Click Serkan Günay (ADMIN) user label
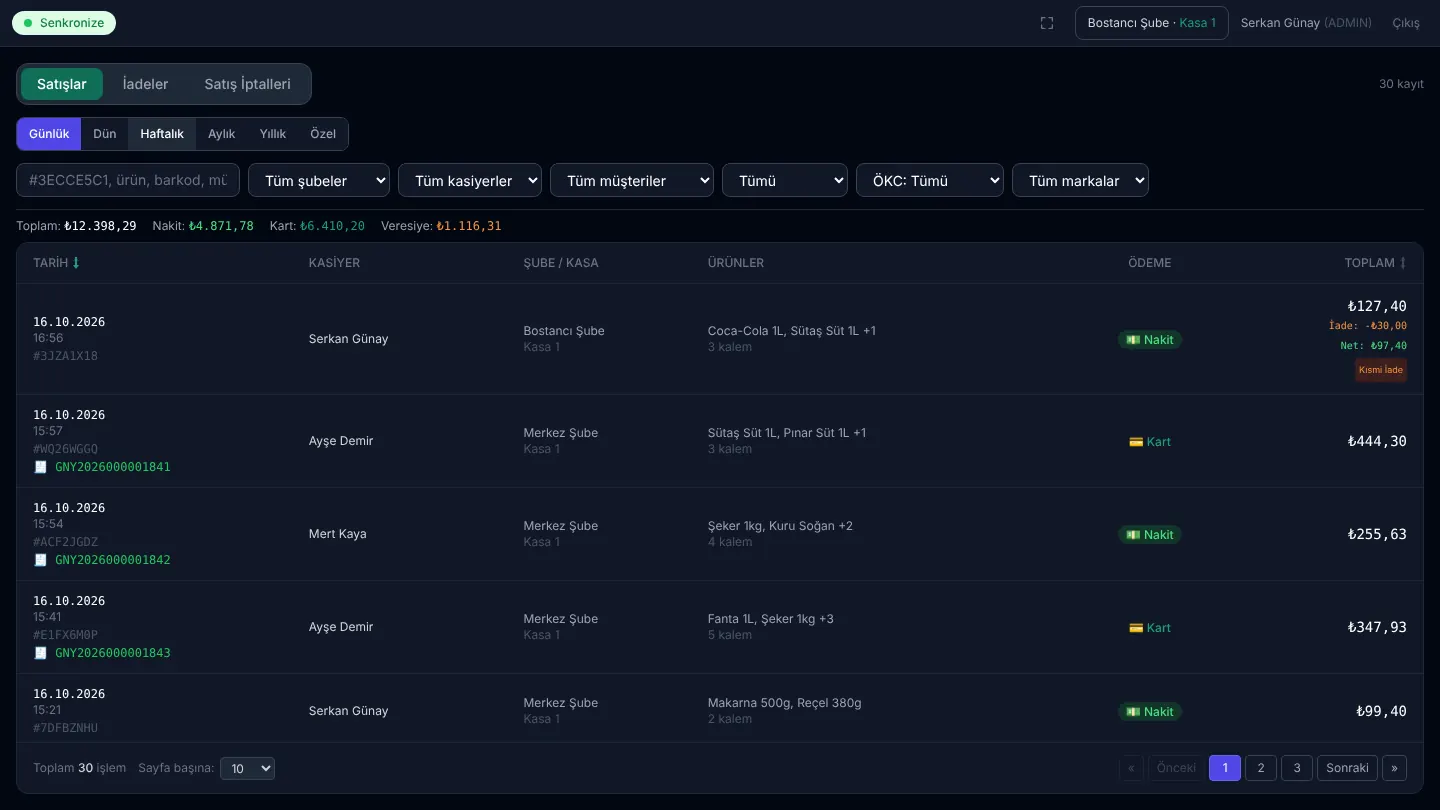The width and height of the screenshot is (1440, 810). [x=1306, y=23]
